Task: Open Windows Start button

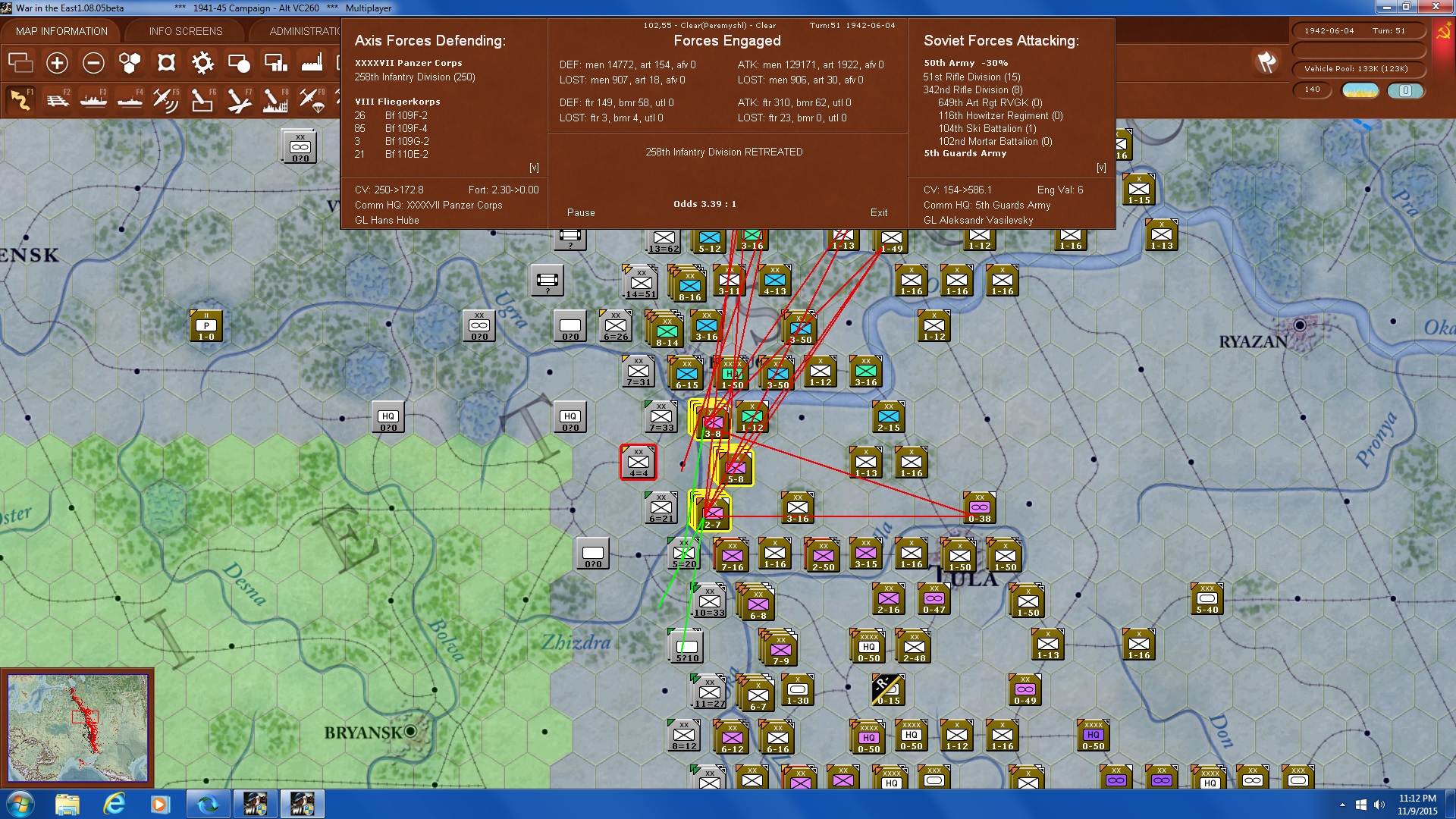Action: 20,804
